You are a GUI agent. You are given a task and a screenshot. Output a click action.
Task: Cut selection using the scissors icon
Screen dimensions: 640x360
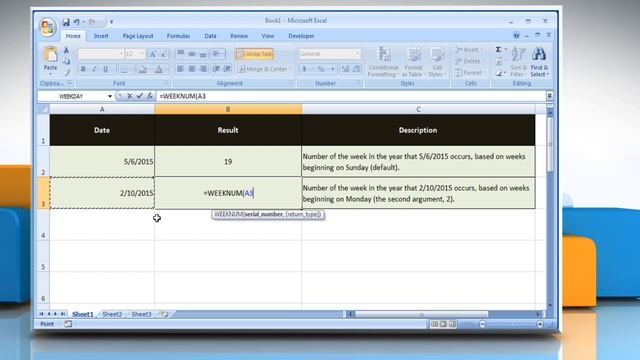pyautogui.click(x=67, y=51)
